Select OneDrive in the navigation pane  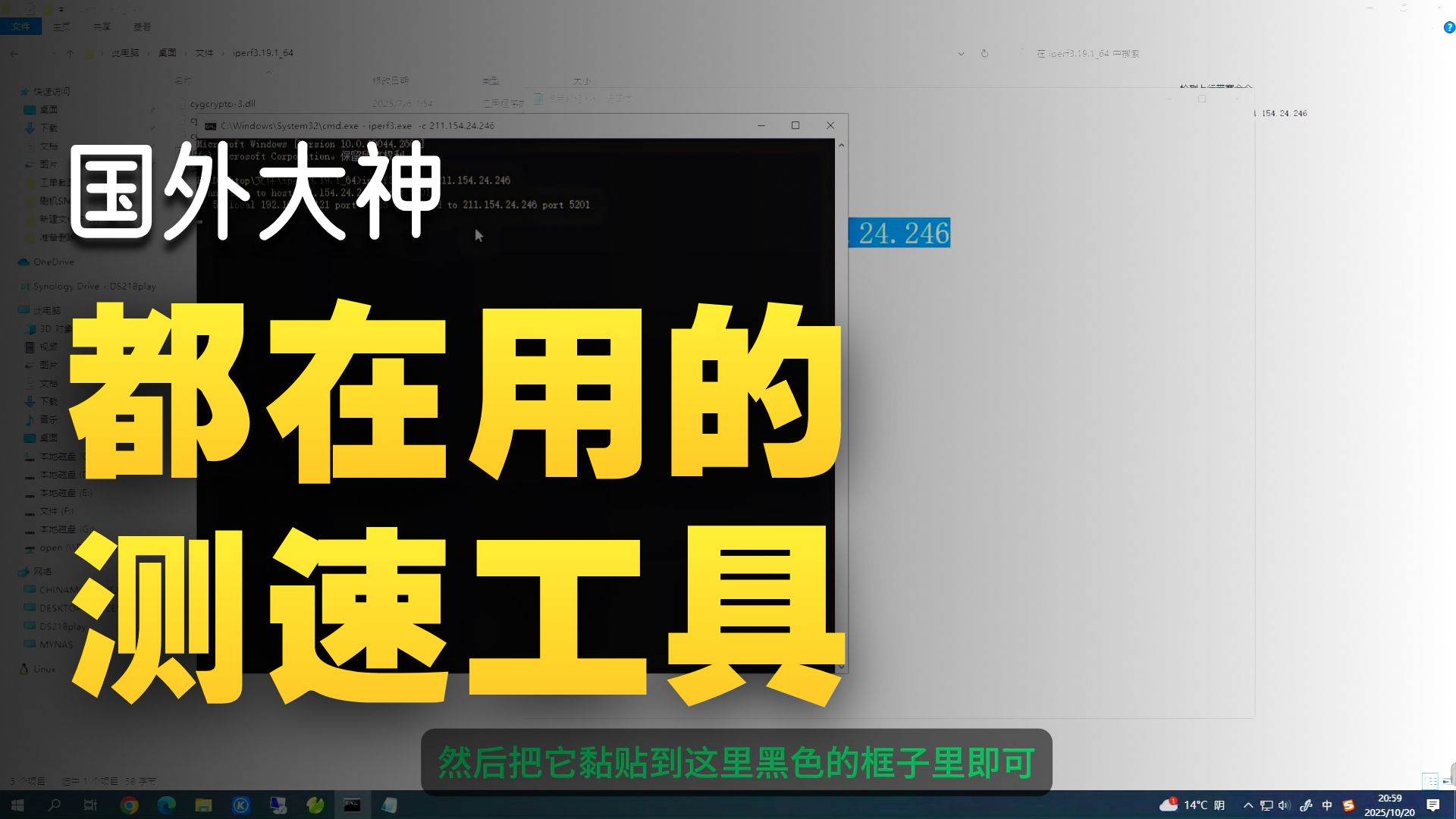coord(53,262)
